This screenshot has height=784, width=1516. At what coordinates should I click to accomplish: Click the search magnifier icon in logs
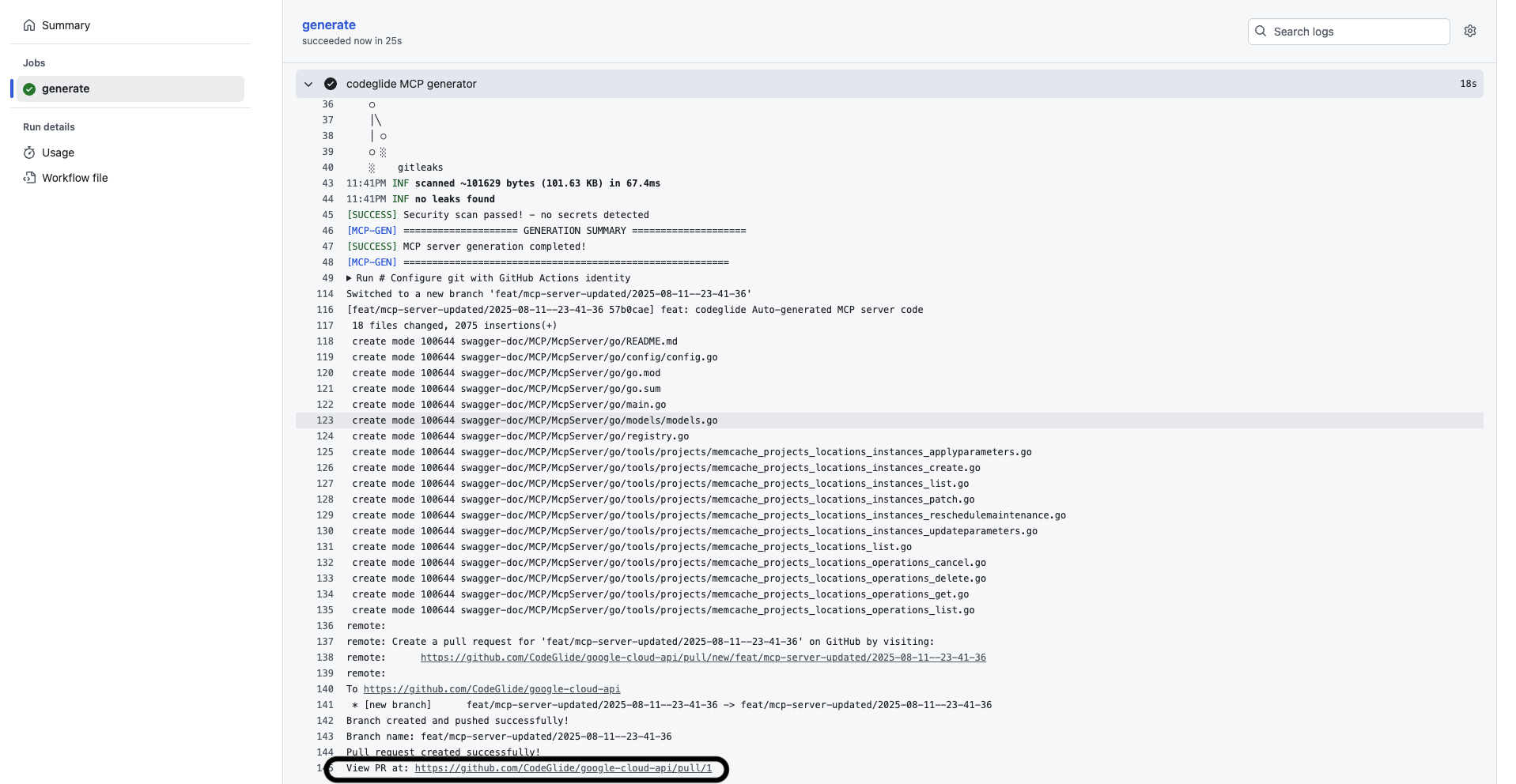pyautogui.click(x=1261, y=31)
